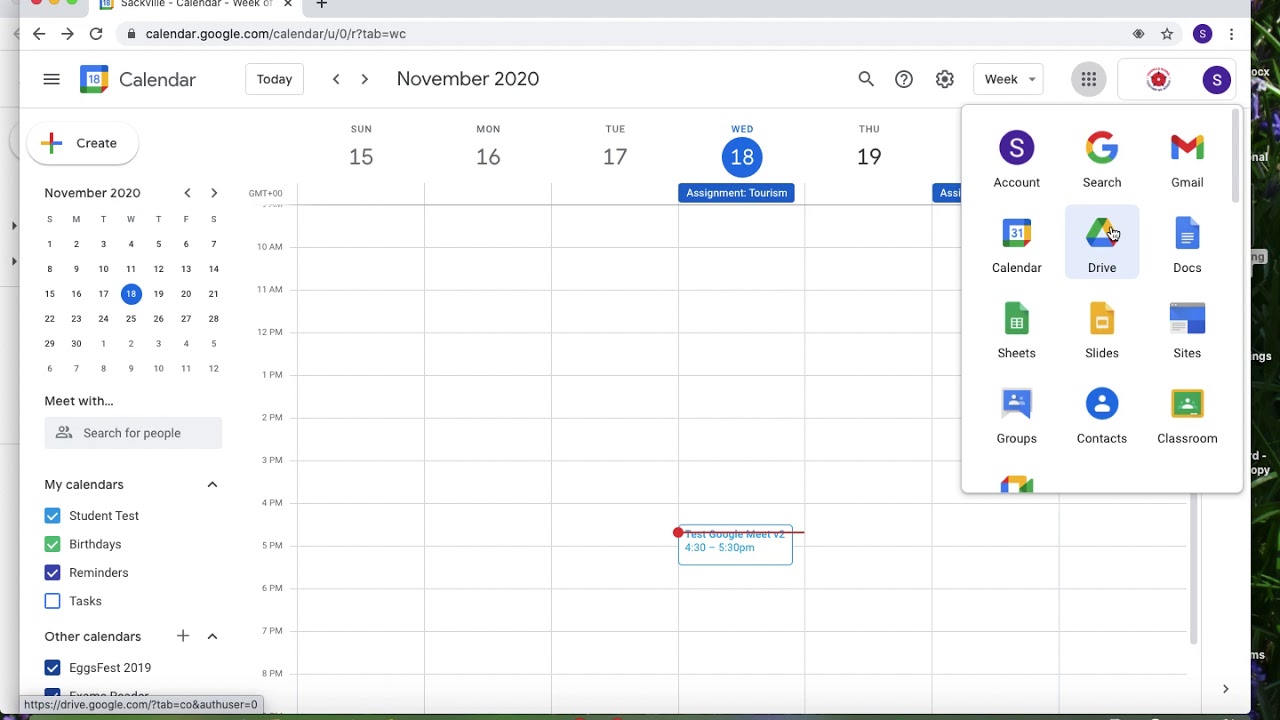Enable the Tasks calendar checkbox

coord(52,601)
